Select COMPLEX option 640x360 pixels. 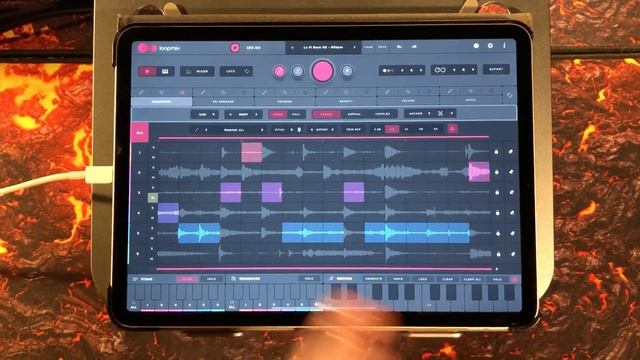tap(382, 114)
